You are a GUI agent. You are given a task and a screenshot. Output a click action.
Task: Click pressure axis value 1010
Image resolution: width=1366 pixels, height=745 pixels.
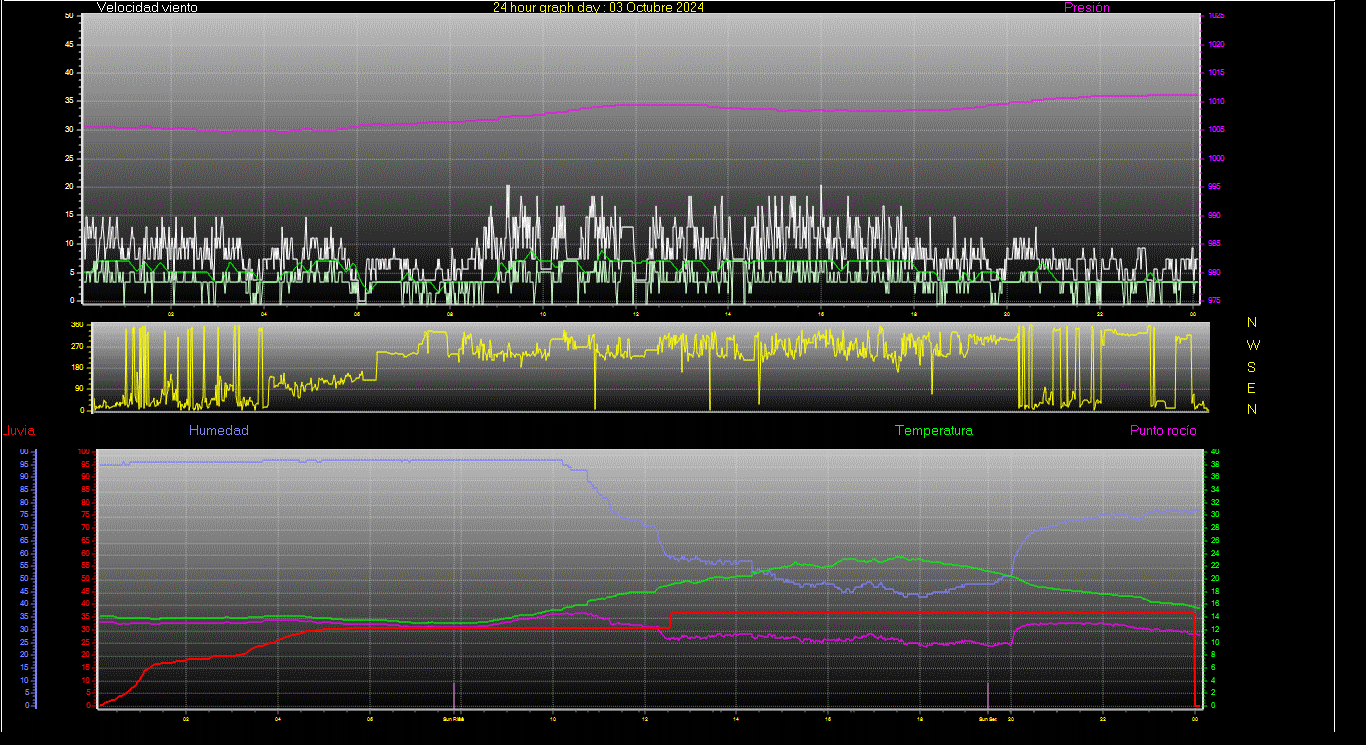(1215, 102)
